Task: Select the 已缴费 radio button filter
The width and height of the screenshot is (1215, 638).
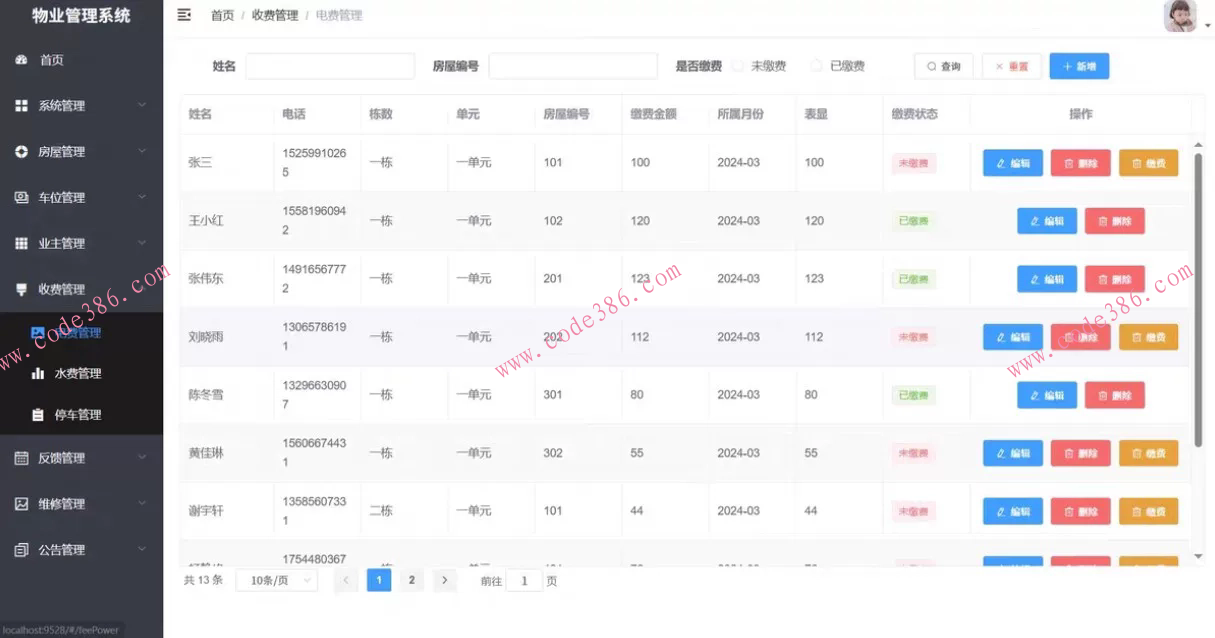Action: click(x=817, y=66)
